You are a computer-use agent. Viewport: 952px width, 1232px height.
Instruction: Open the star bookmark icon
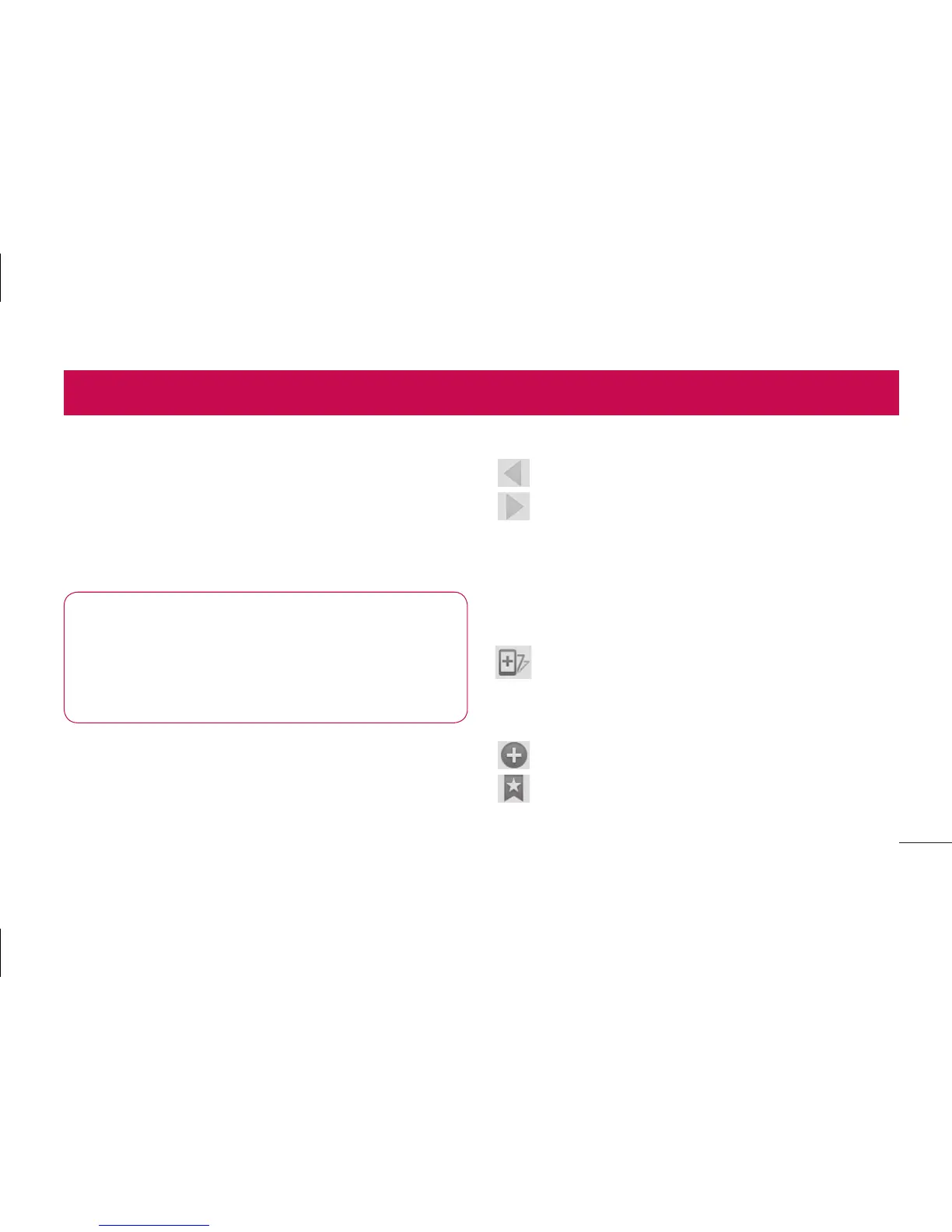tap(514, 788)
